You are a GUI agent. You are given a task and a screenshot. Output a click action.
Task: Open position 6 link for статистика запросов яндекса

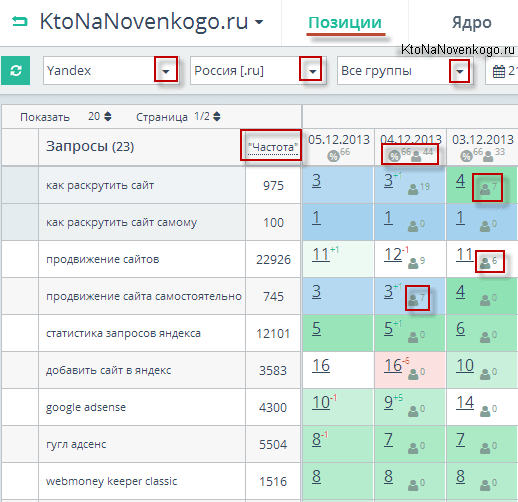460,329
